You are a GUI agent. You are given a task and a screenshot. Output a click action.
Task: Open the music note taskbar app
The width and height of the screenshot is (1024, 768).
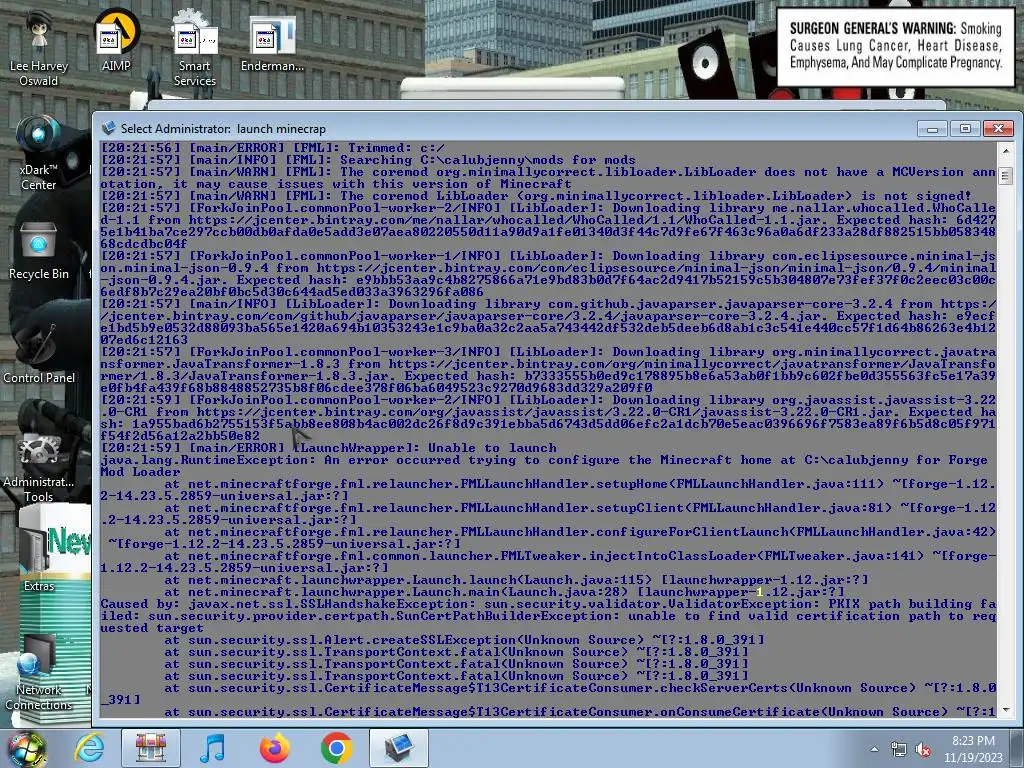[x=212, y=748]
